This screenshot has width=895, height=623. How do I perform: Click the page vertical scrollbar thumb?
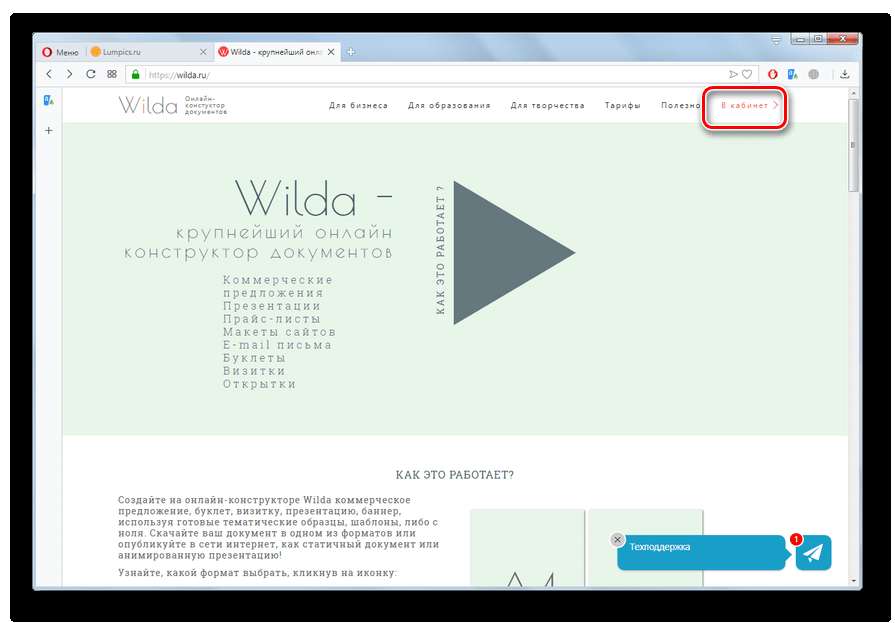[853, 146]
